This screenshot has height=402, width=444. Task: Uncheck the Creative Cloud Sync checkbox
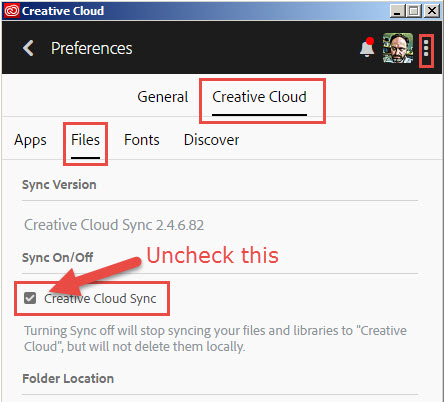click(x=30, y=298)
